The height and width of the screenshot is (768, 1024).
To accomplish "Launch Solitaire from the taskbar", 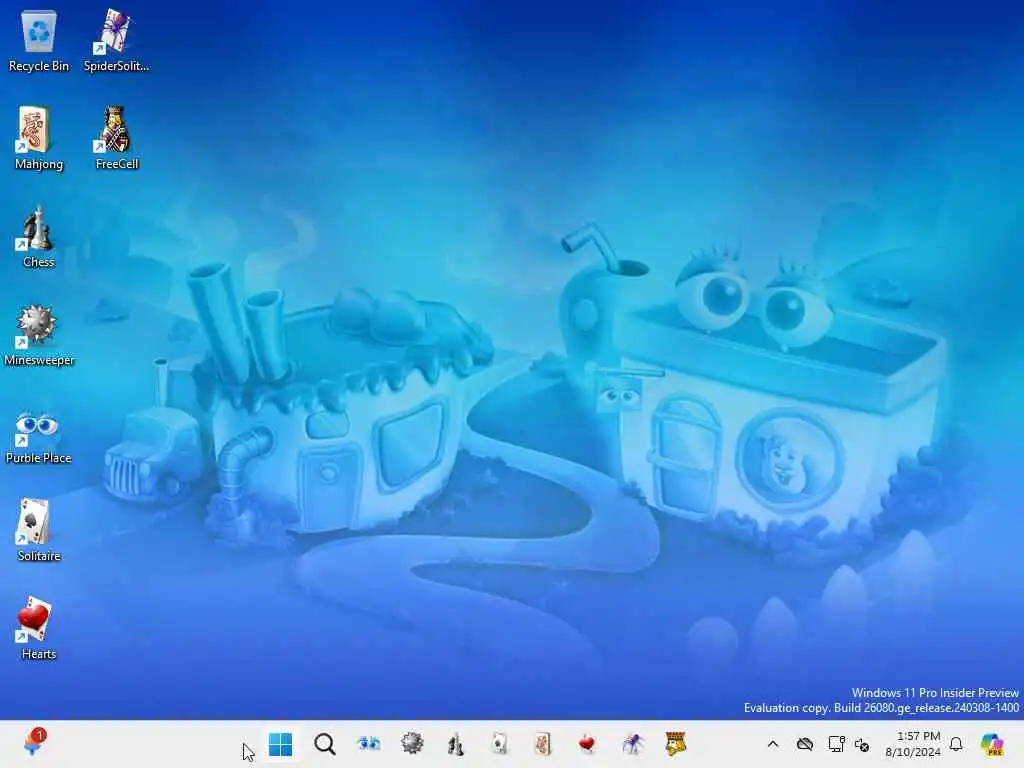I will pyautogui.click(x=500, y=744).
